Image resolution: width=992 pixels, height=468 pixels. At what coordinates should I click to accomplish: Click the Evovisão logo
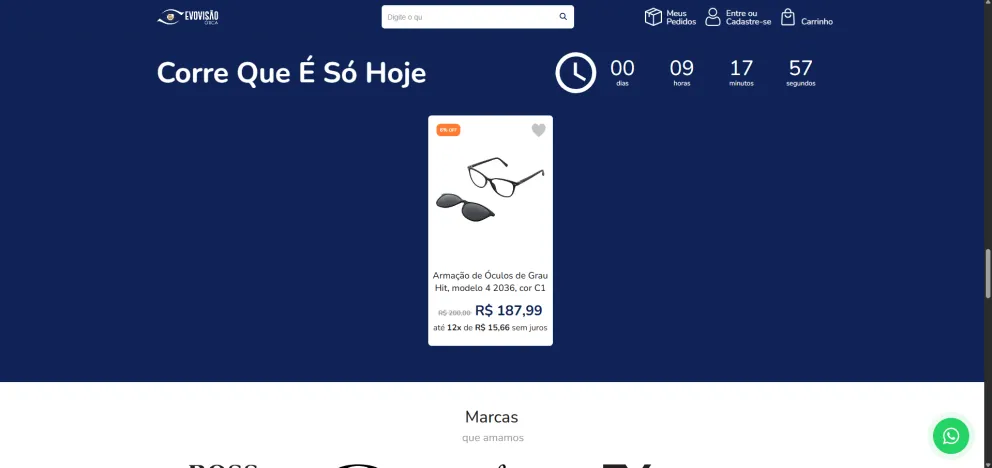point(188,17)
